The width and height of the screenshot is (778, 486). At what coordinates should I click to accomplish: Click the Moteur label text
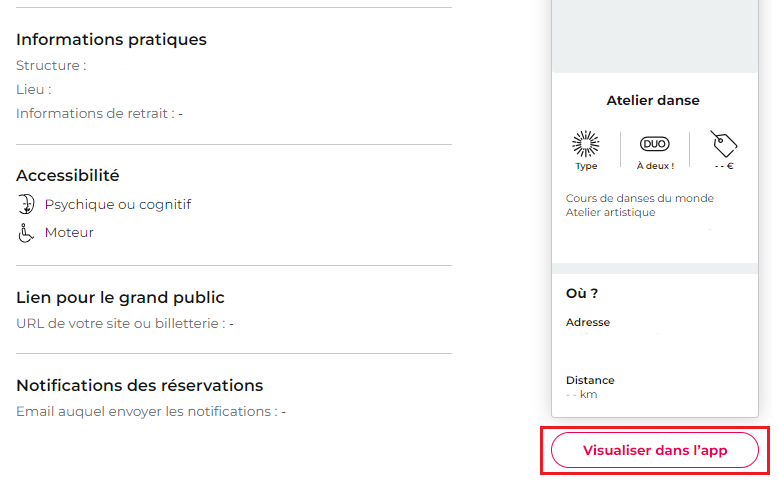pyautogui.click(x=69, y=232)
